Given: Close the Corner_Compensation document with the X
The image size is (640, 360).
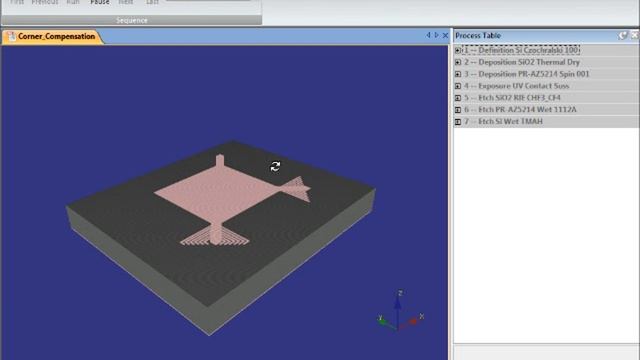Looking at the screenshot, I should [x=445, y=36].
